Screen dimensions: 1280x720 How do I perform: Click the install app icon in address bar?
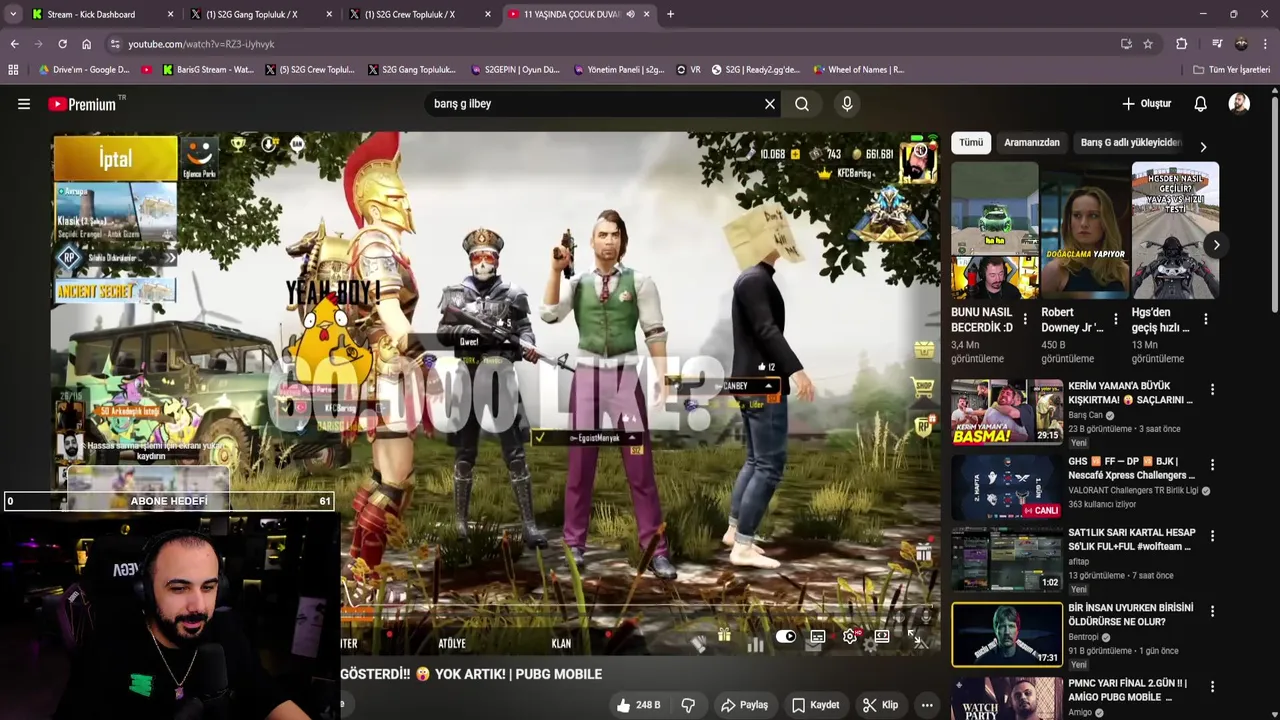click(x=1126, y=44)
